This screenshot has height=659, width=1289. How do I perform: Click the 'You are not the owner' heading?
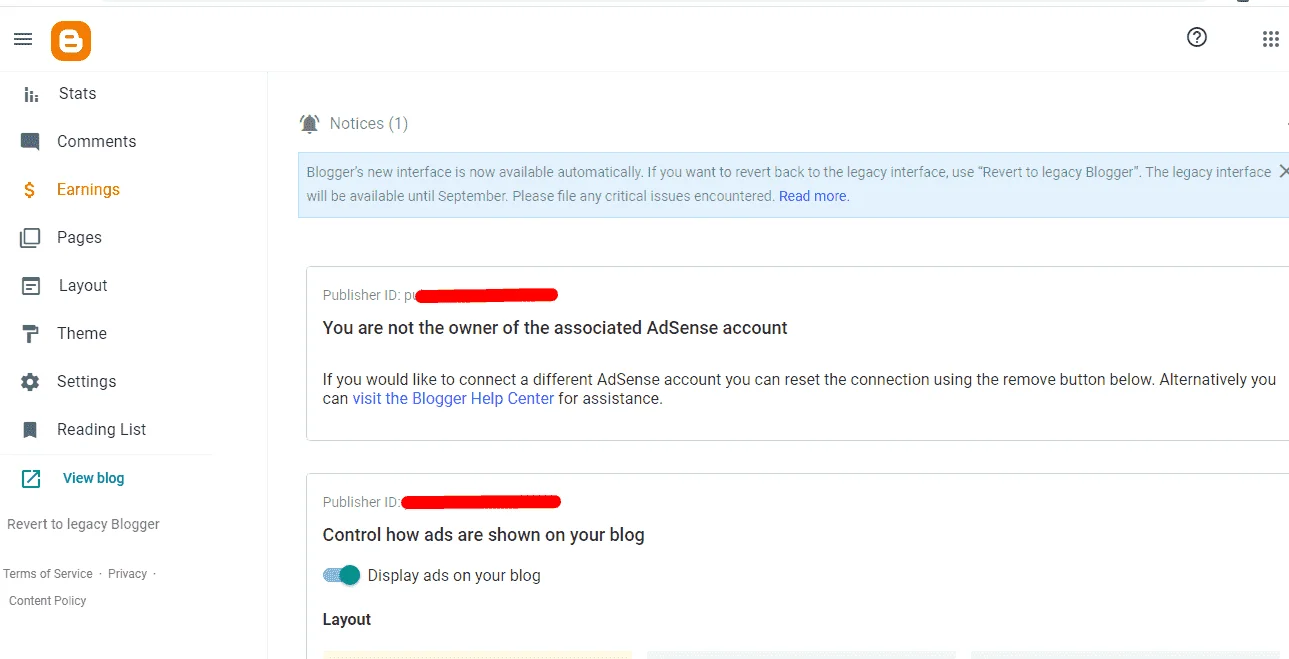click(555, 328)
